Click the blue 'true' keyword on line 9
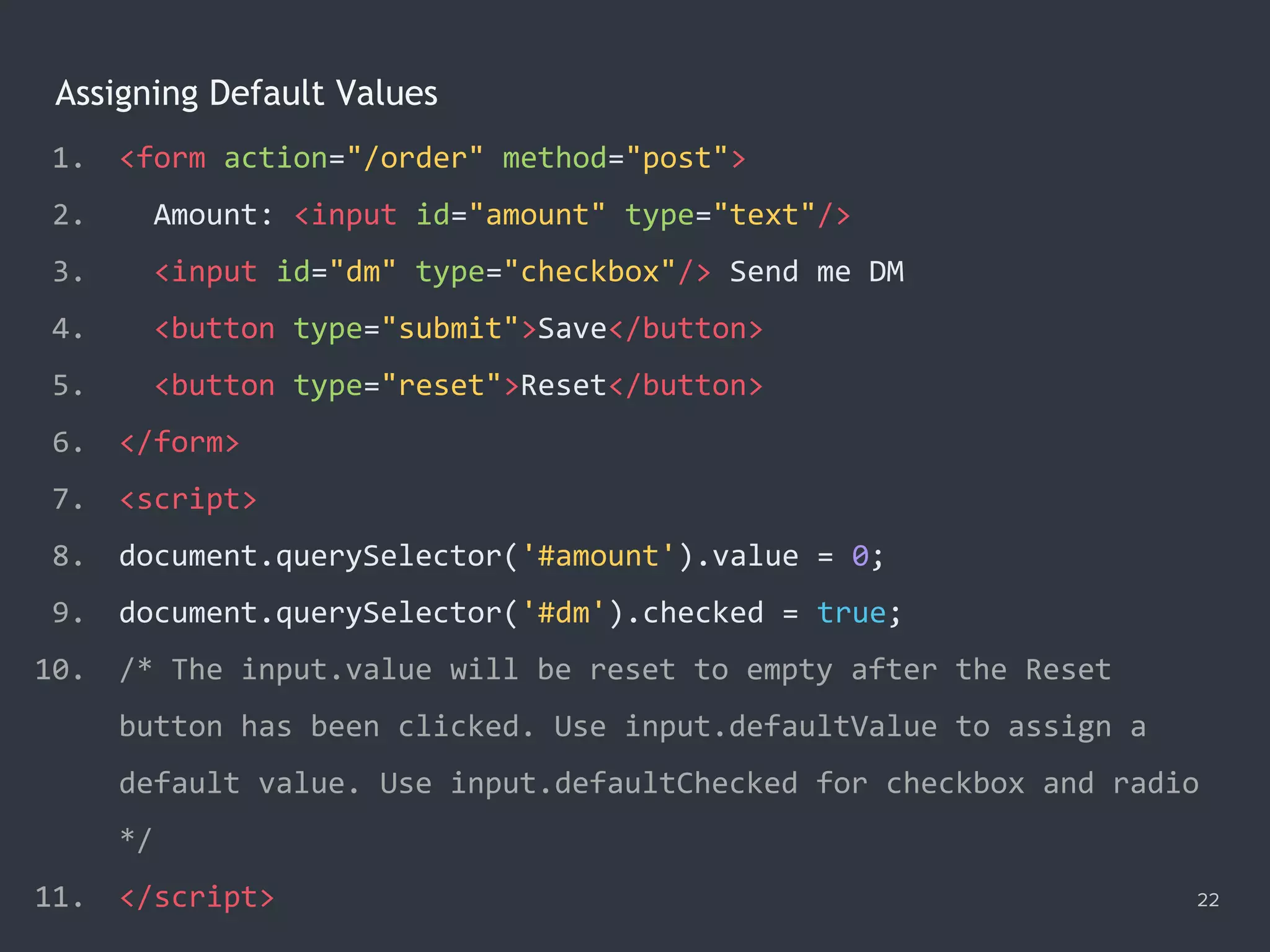The width and height of the screenshot is (1270, 952). click(851, 613)
